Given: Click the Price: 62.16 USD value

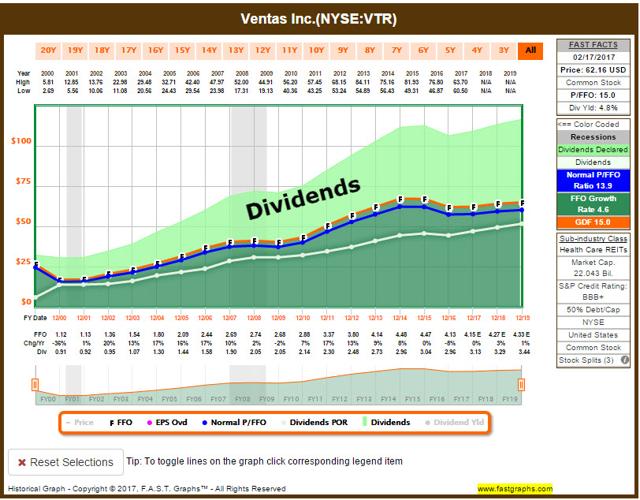Looking at the screenshot, I should (x=593, y=70).
